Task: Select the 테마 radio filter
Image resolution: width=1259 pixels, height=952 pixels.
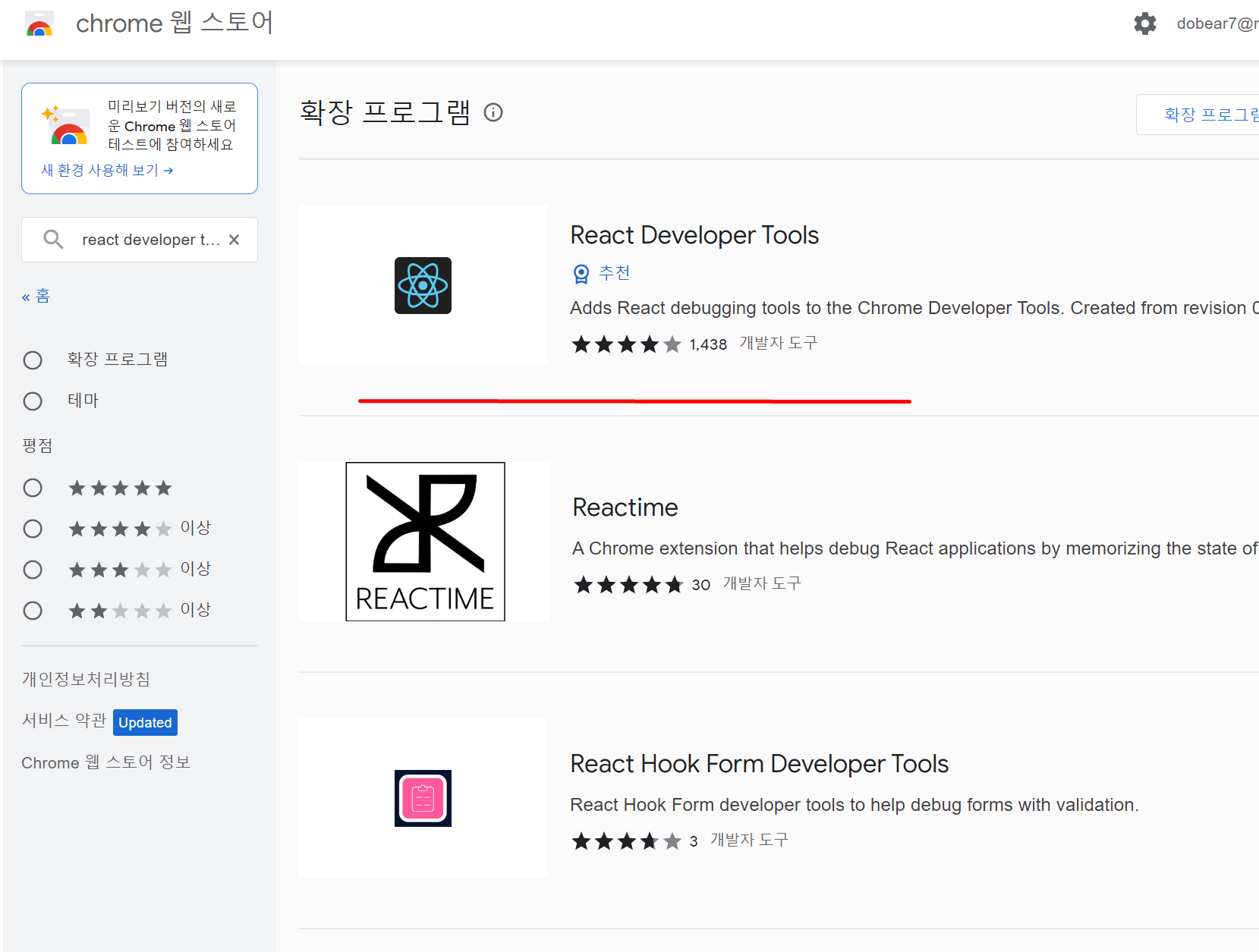Action: 33,401
